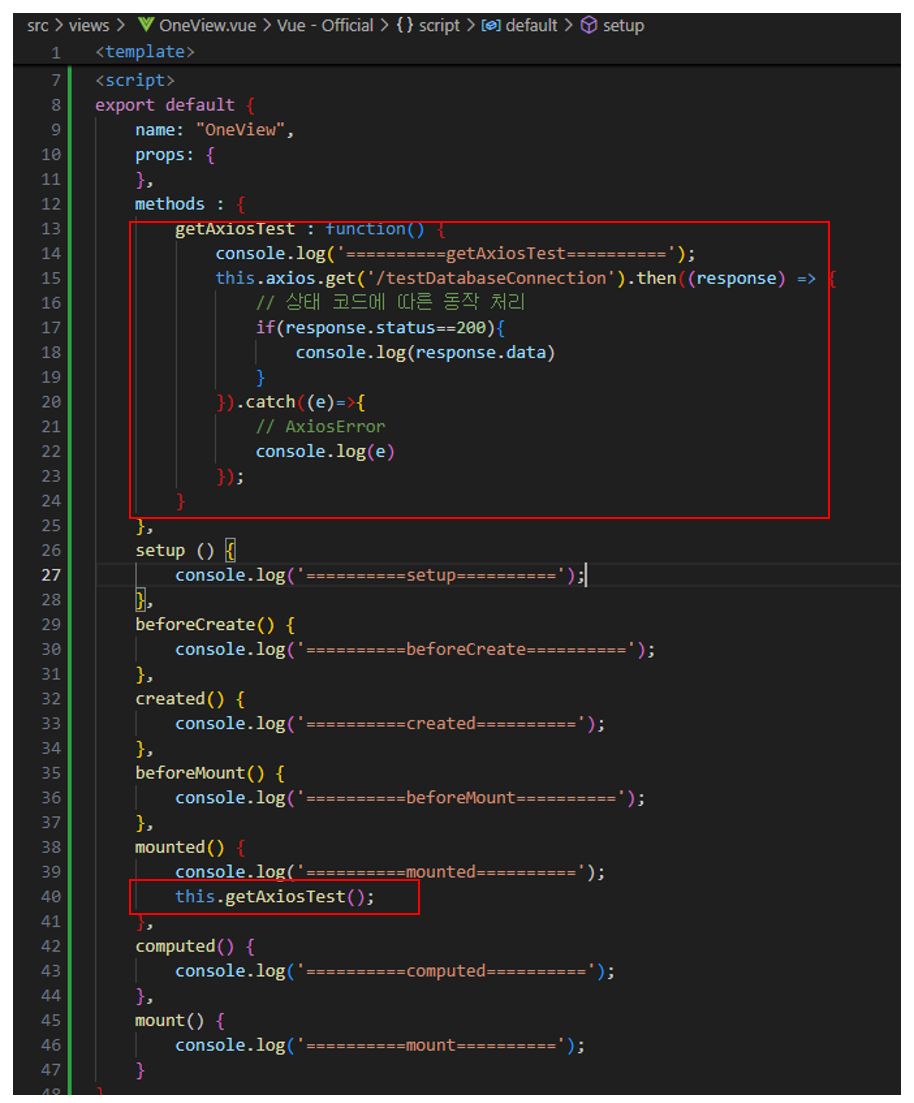The image size is (914, 1103).
Task: Select the 'default' breadcrumb item
Action: (x=531, y=26)
